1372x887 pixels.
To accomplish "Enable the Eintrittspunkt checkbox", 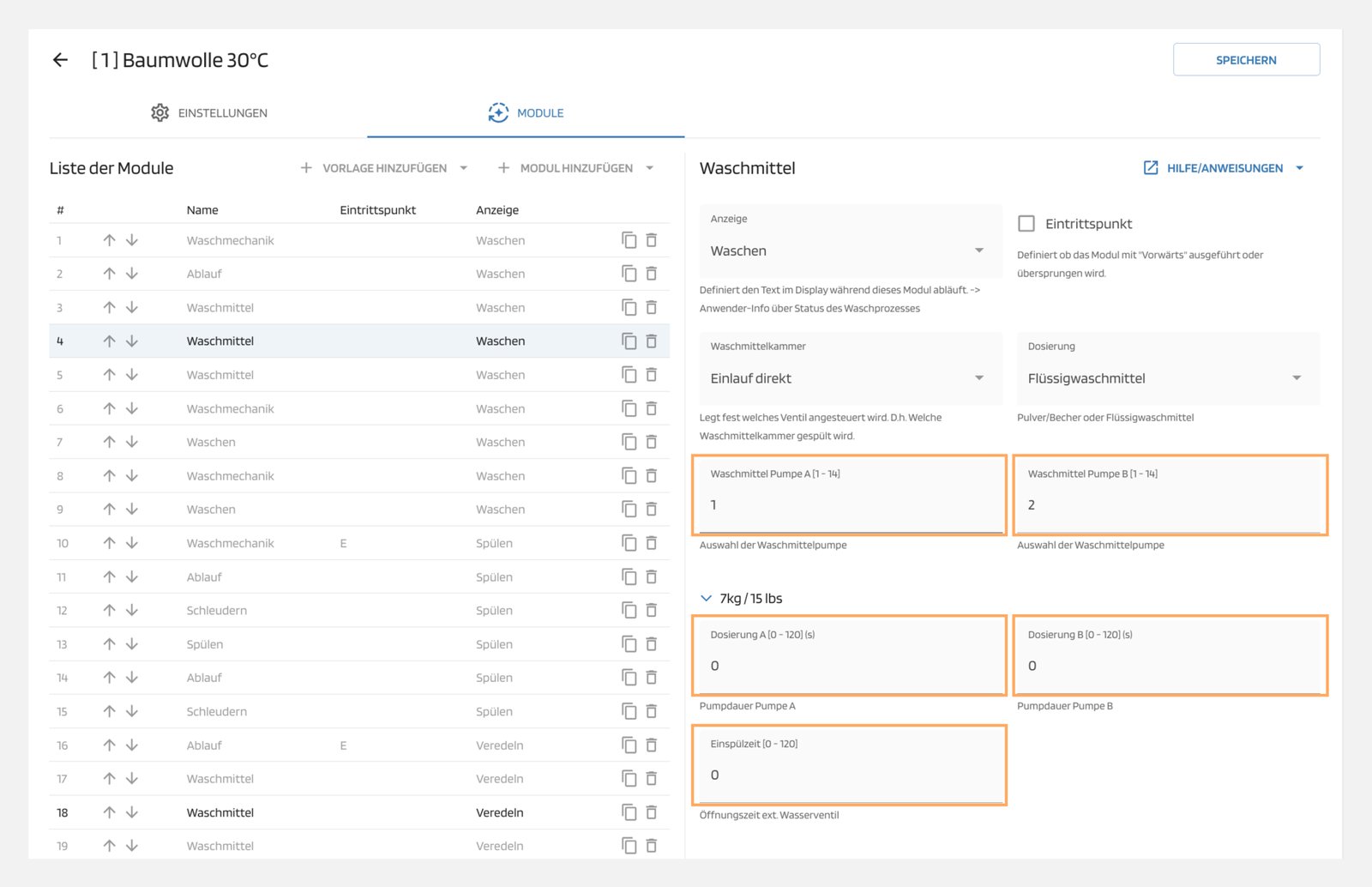I will coord(1026,224).
